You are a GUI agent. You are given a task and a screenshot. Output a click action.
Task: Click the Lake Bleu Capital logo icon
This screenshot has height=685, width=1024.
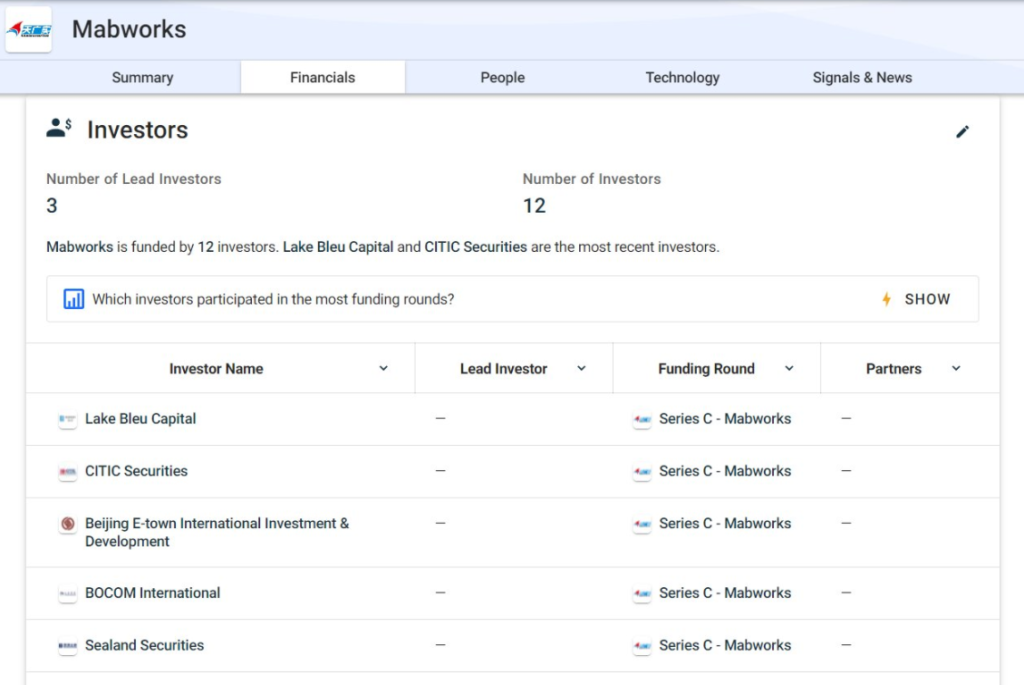(67, 419)
